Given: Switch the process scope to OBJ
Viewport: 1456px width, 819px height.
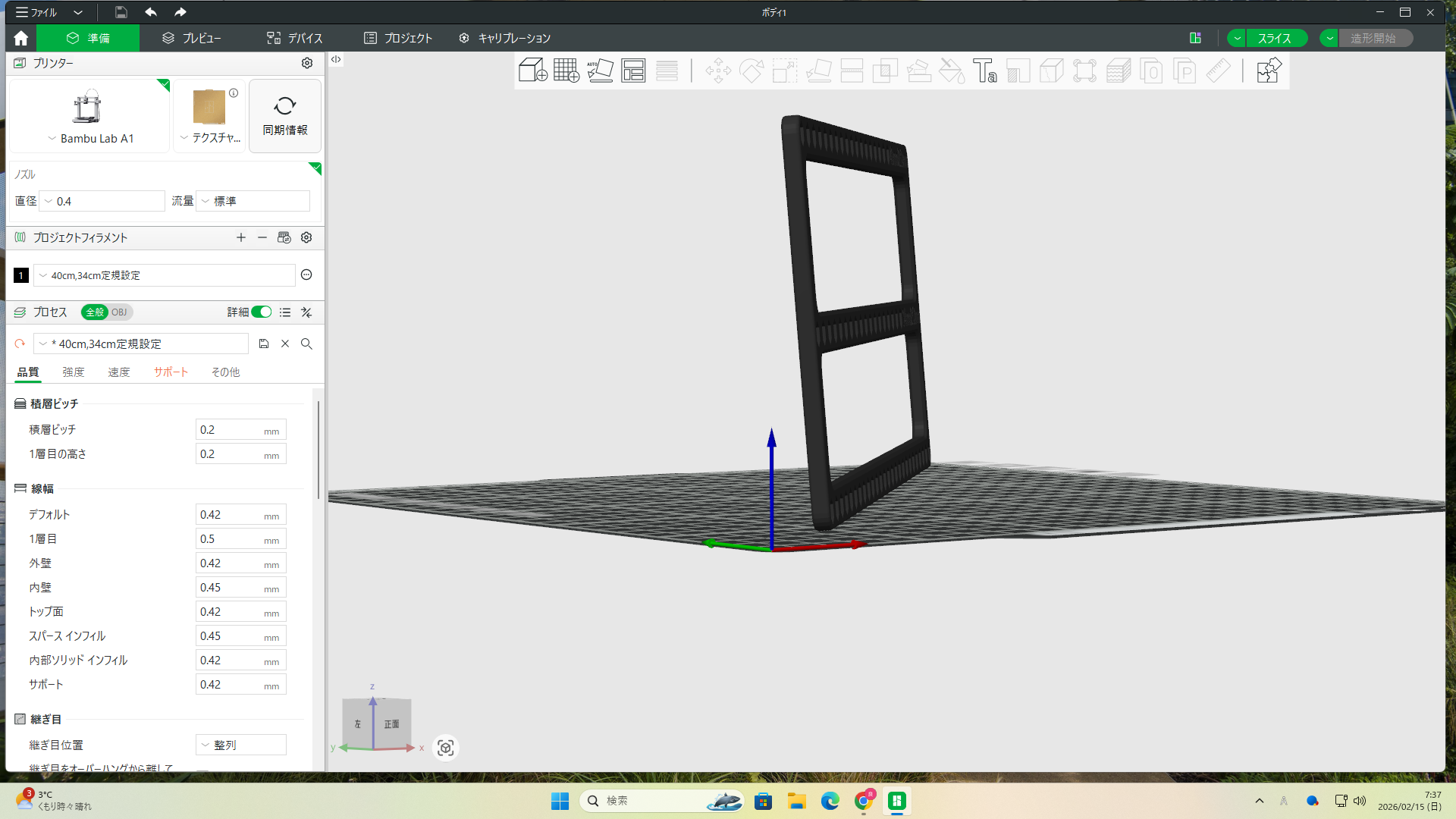Looking at the screenshot, I should 119,312.
